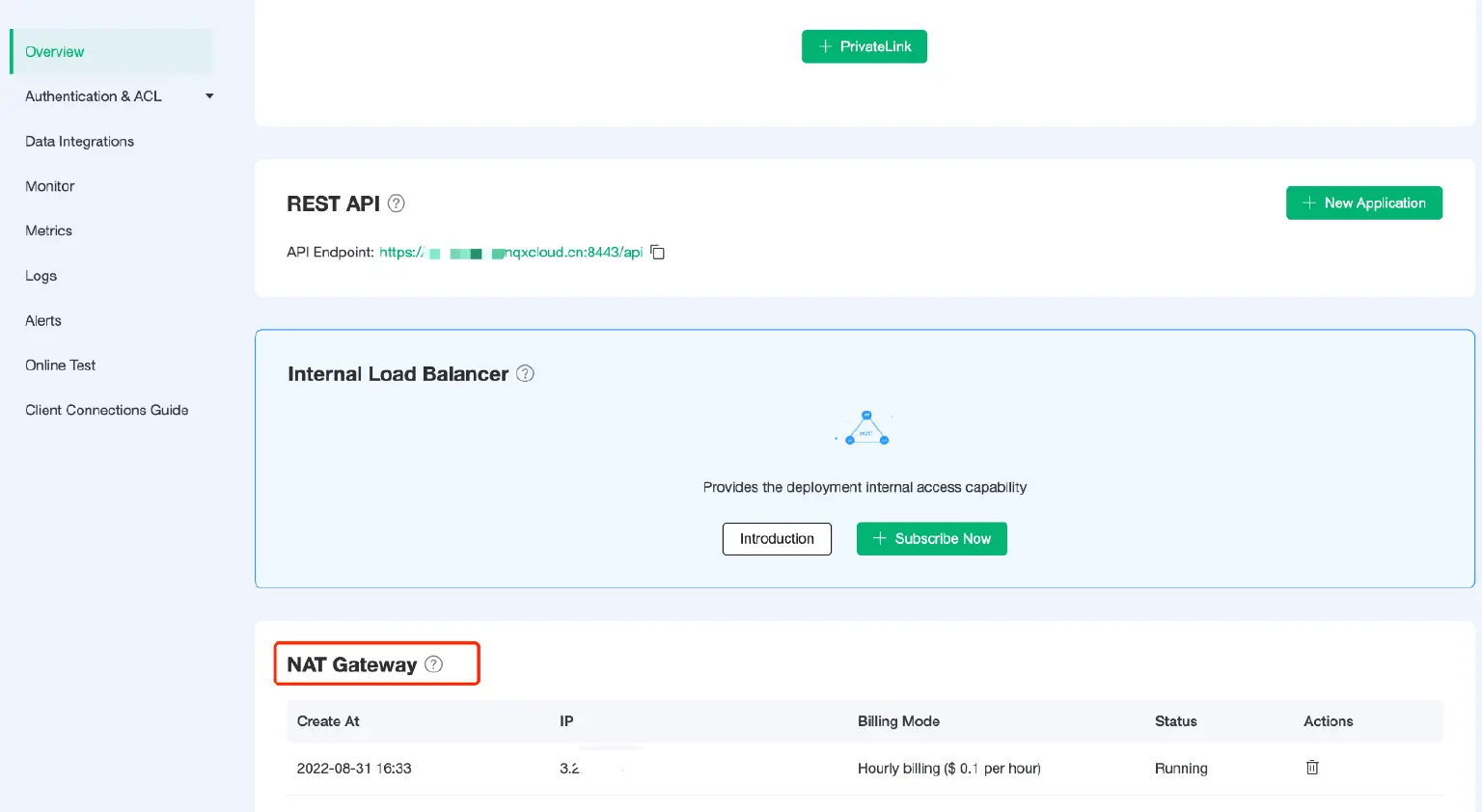The height and width of the screenshot is (812, 1482).
Task: Open the Data Integrations page
Action: (x=79, y=141)
